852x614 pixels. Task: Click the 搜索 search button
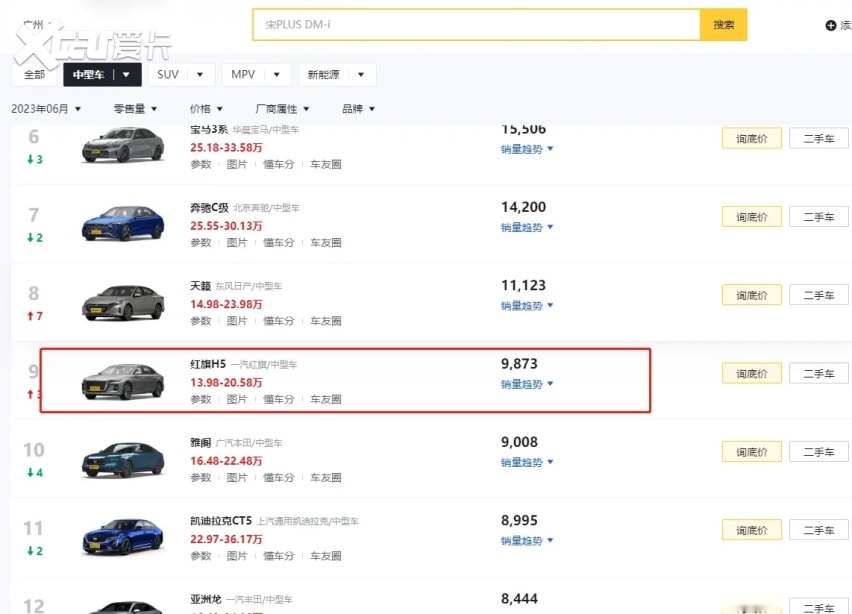coord(723,25)
